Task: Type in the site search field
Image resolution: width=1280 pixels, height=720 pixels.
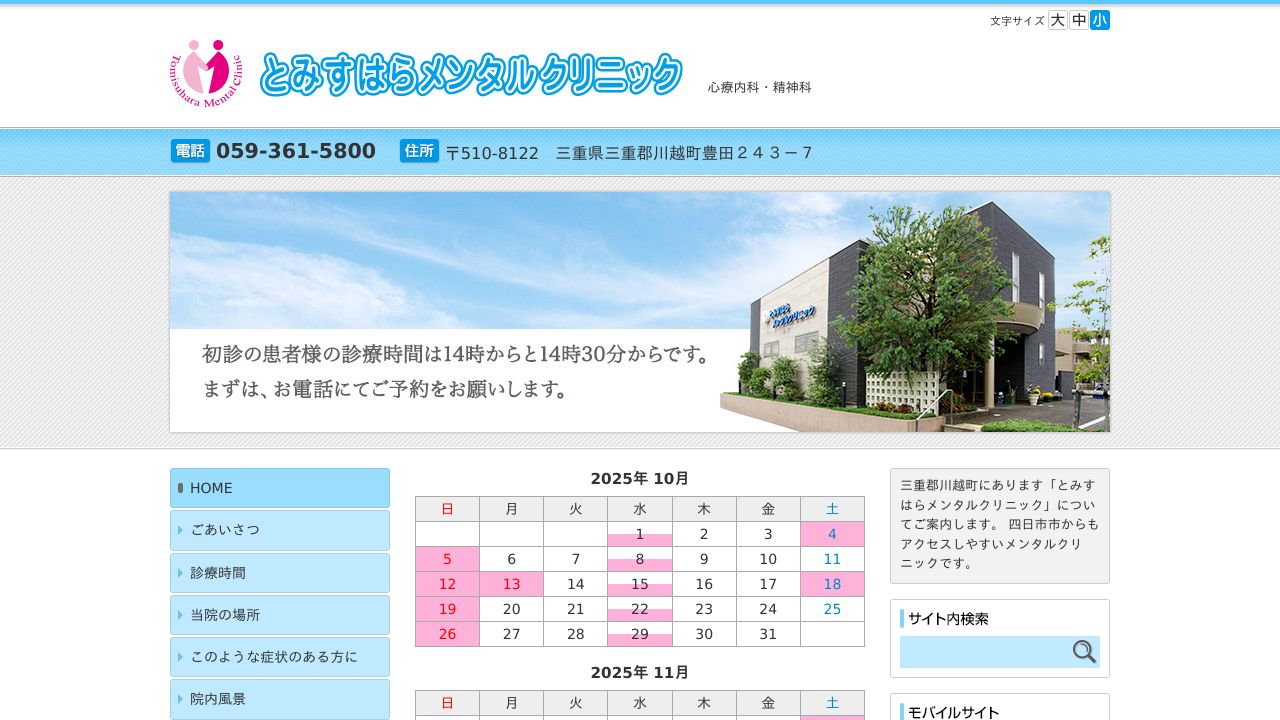Action: 983,652
